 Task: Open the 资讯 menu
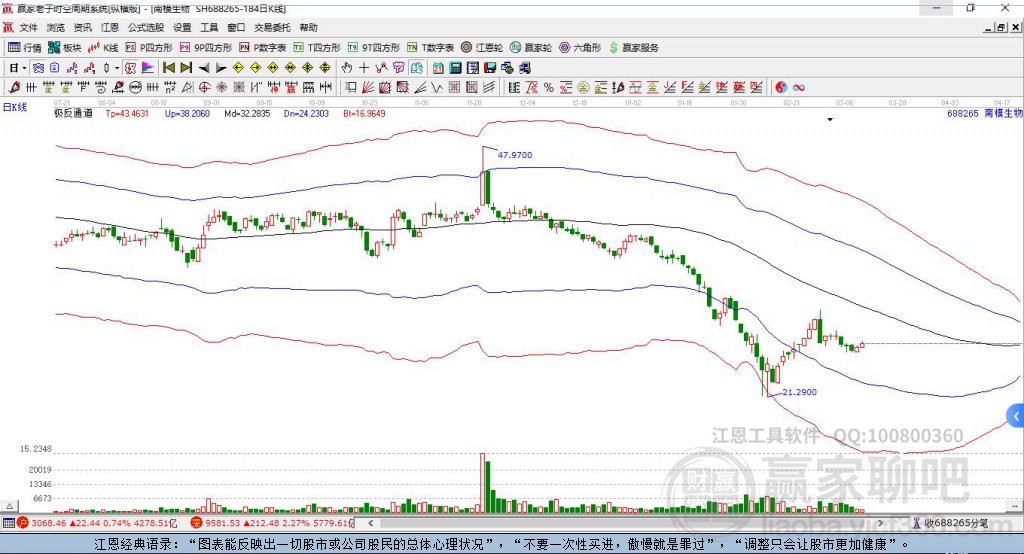point(82,27)
